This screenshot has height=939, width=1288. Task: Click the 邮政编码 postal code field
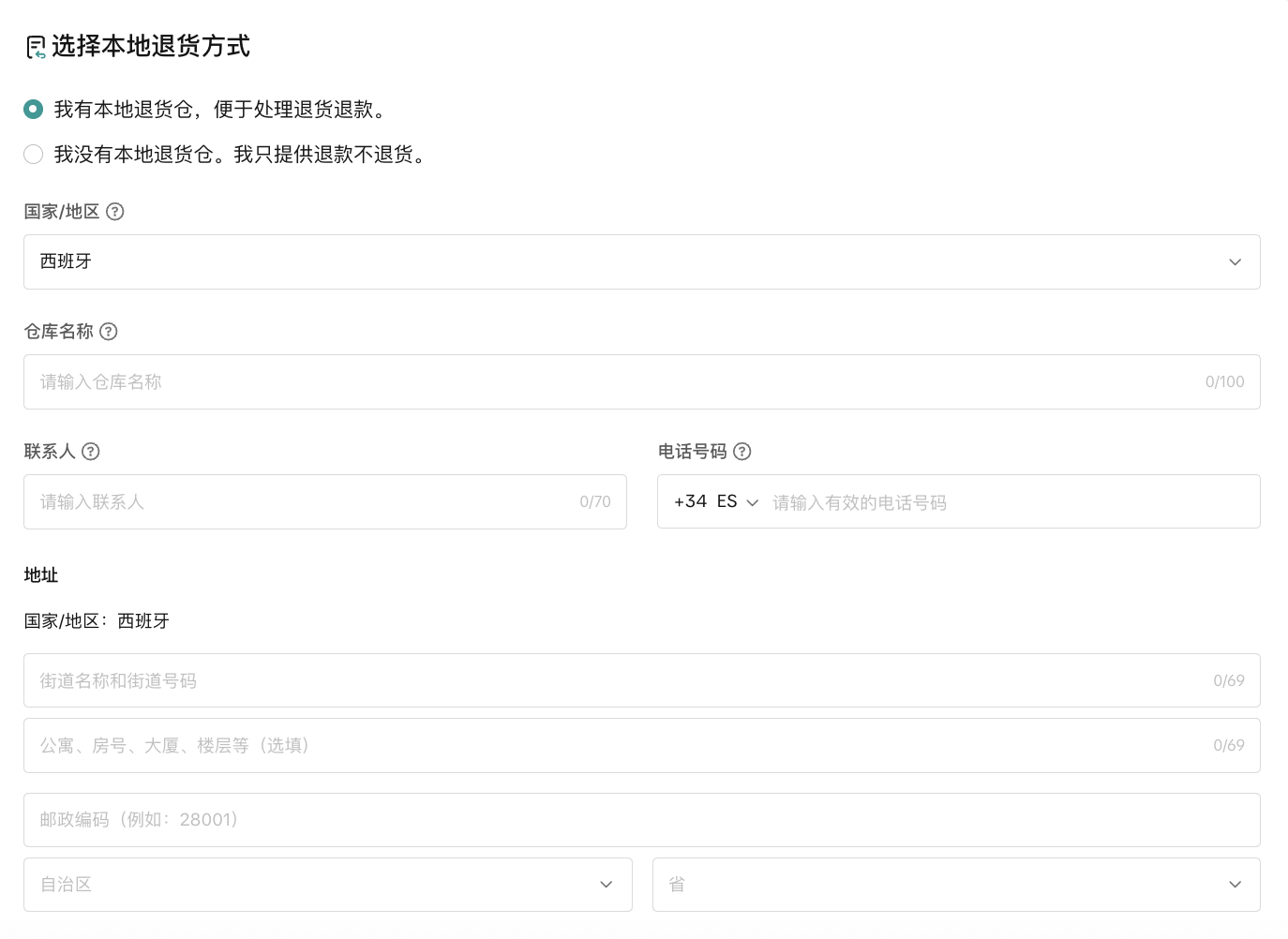(x=641, y=820)
